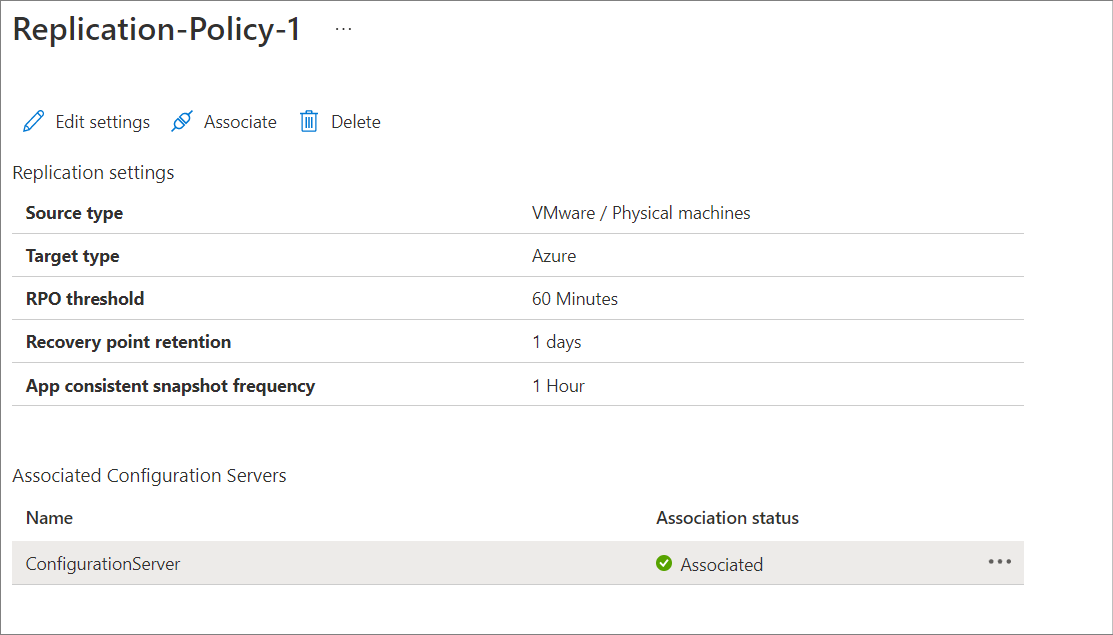Click the Associated status text

720,563
